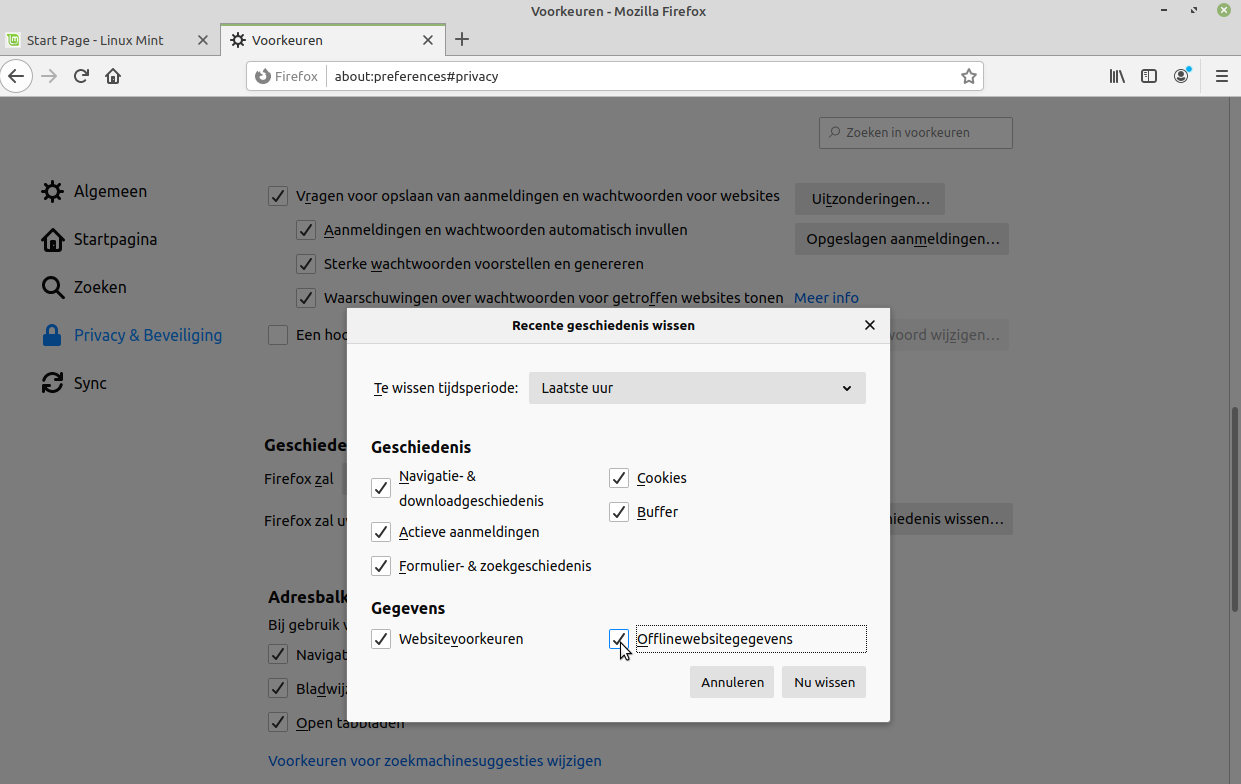Open the Meer info link
The width and height of the screenshot is (1241, 784).
[826, 297]
